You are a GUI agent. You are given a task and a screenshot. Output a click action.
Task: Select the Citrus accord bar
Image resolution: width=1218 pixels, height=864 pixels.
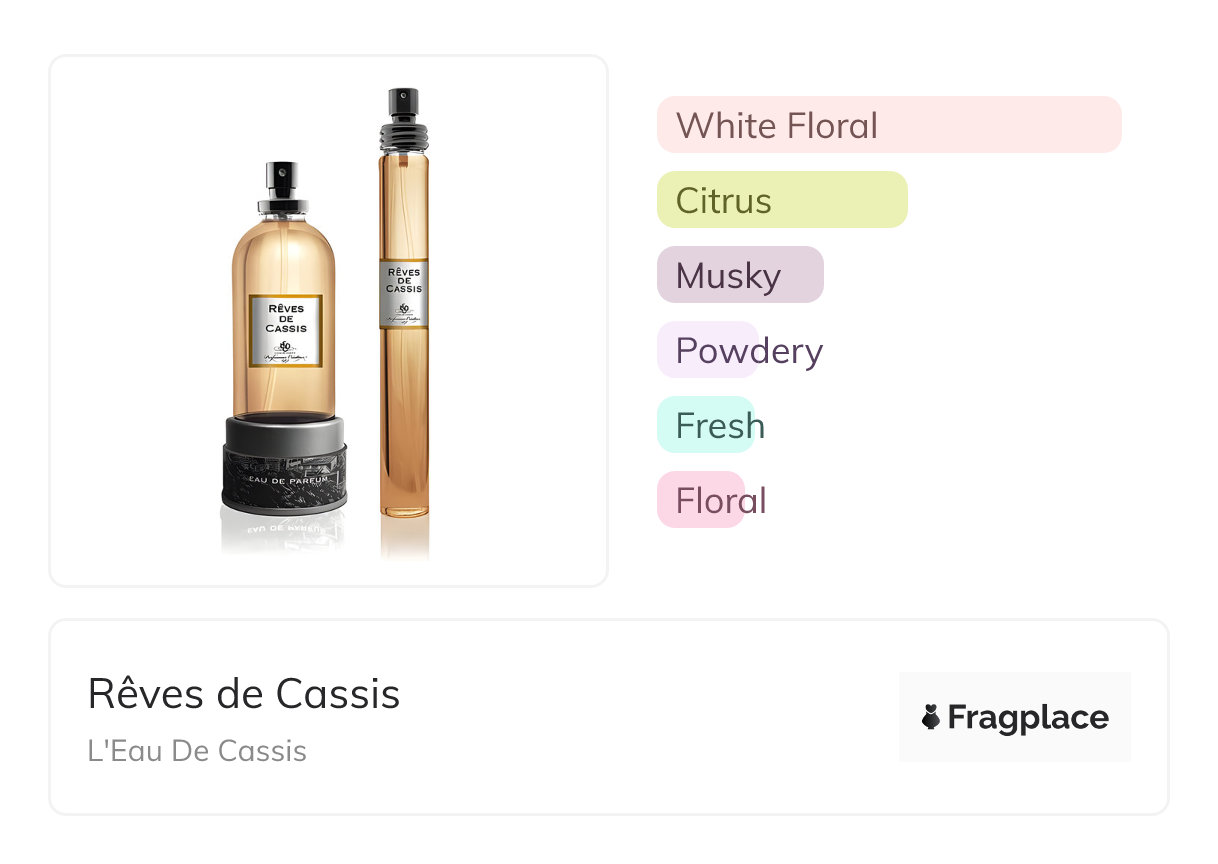coord(781,200)
